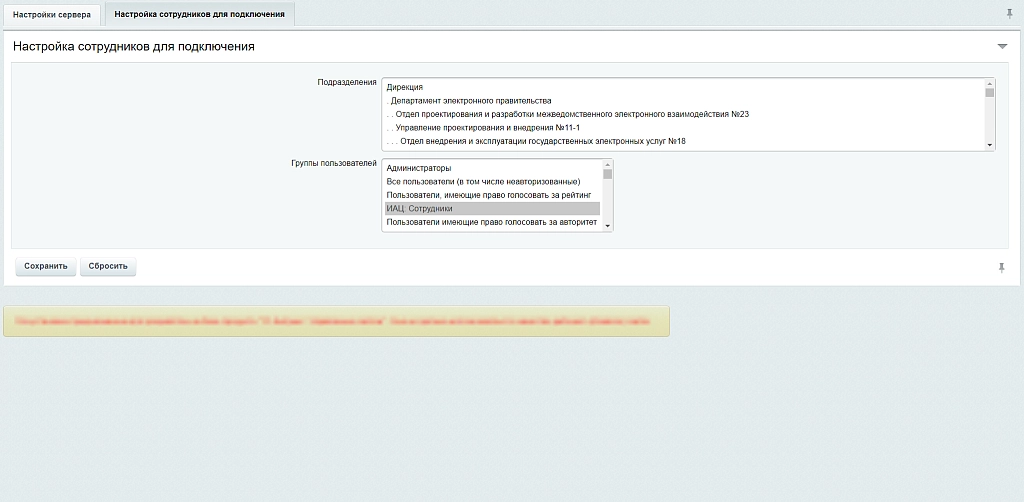This screenshot has height=502, width=1024.
Task: Click the pin icon beside the Сбросить button row
Action: [x=1002, y=267]
